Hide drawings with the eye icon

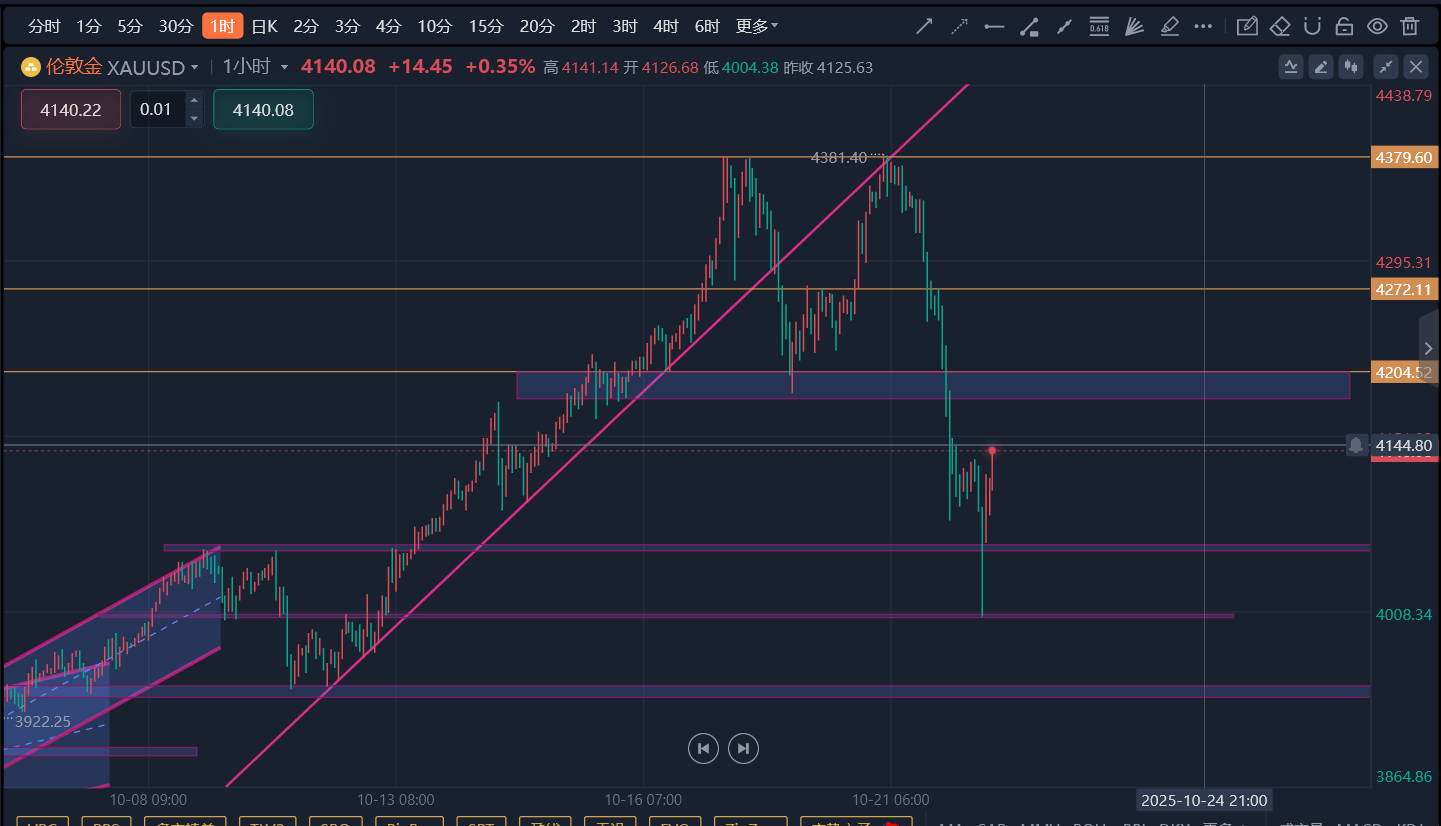[1377, 27]
